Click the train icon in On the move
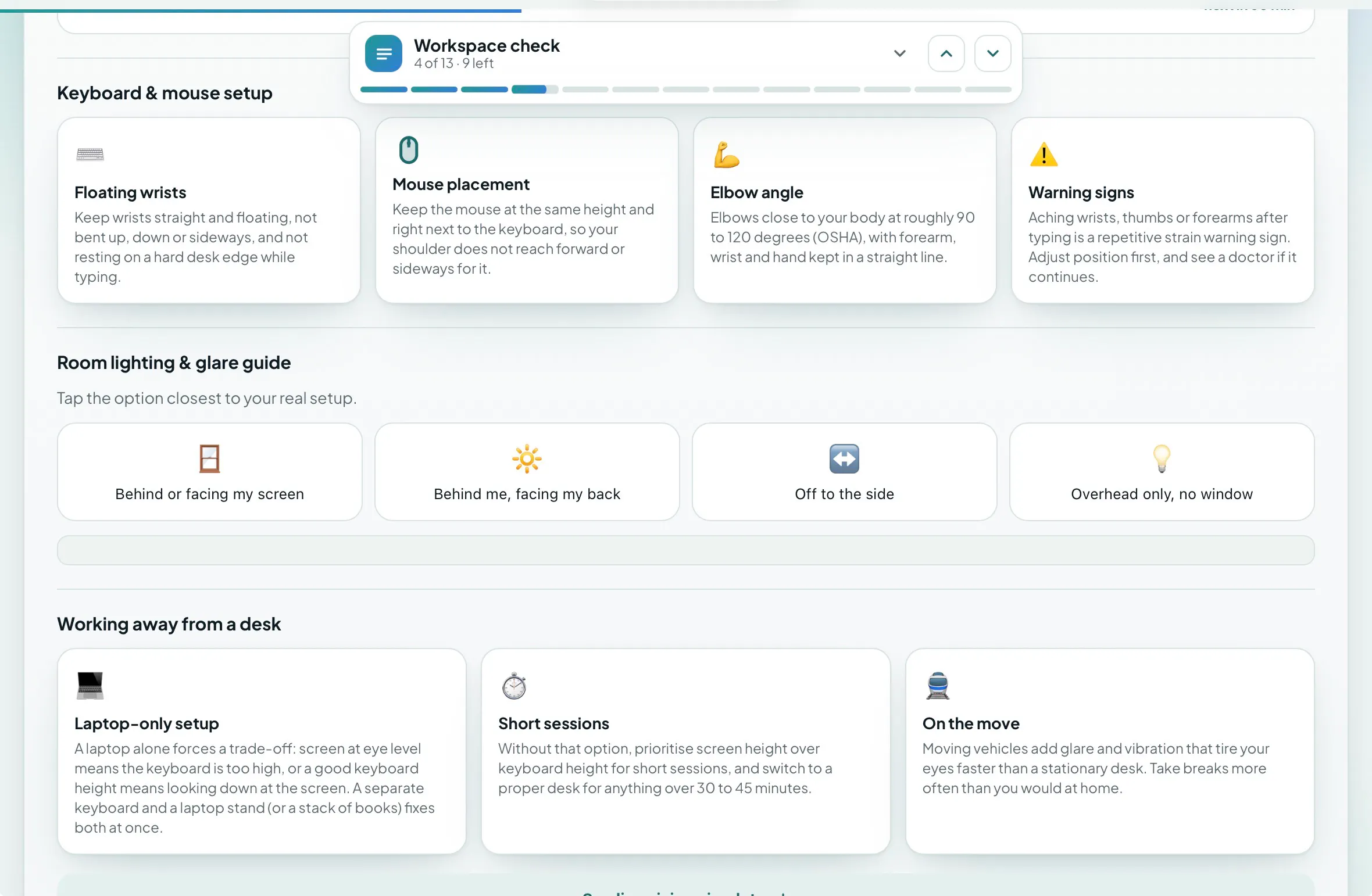1372x896 pixels. pyautogui.click(x=938, y=686)
